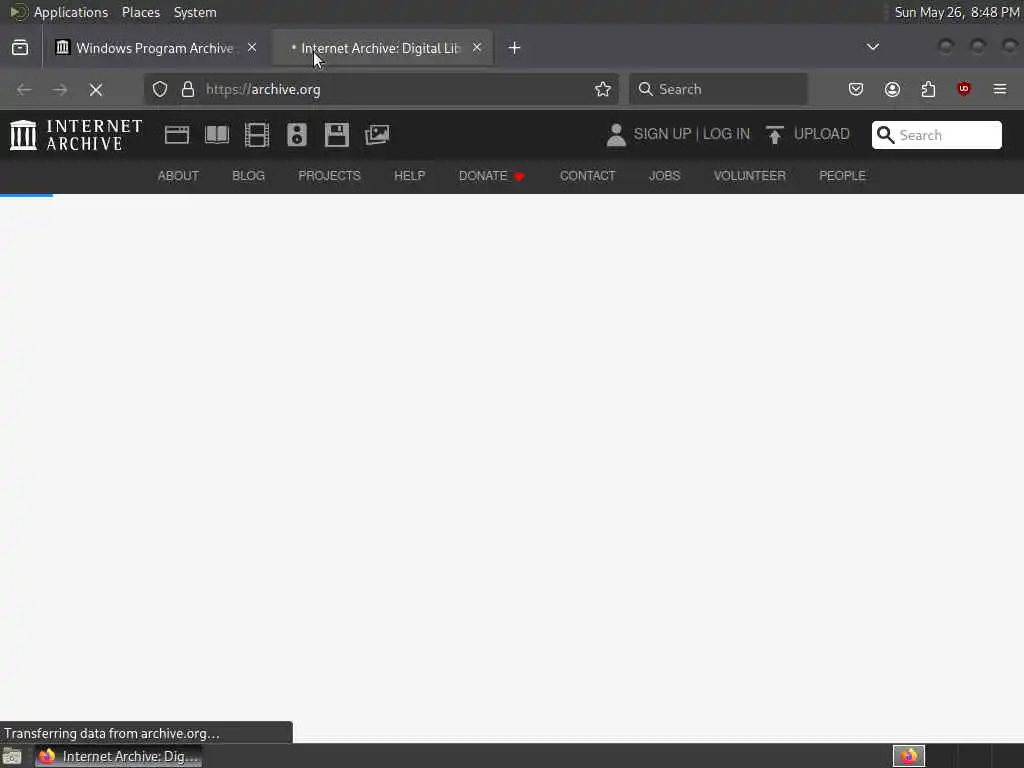This screenshot has width=1024, height=768.
Task: Open the Video filmstrip icon
Action: [257, 135]
